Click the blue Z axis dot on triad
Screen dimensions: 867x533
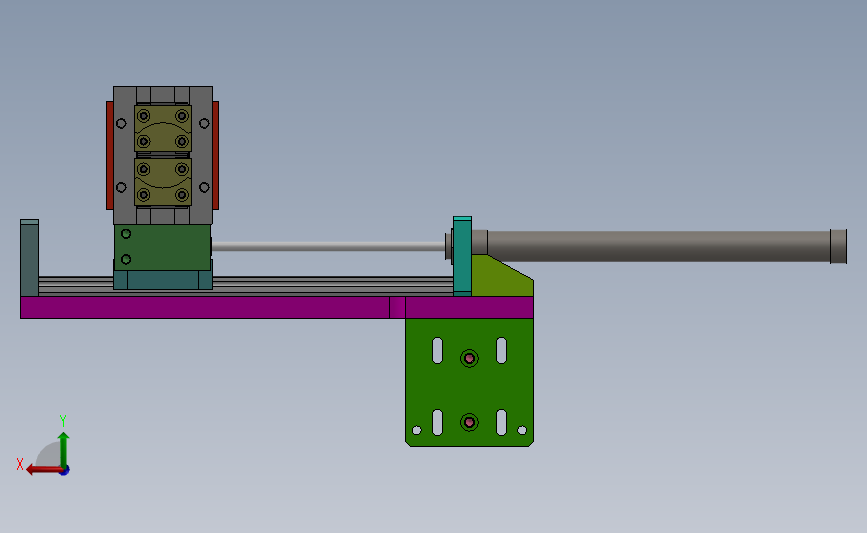(x=65, y=471)
